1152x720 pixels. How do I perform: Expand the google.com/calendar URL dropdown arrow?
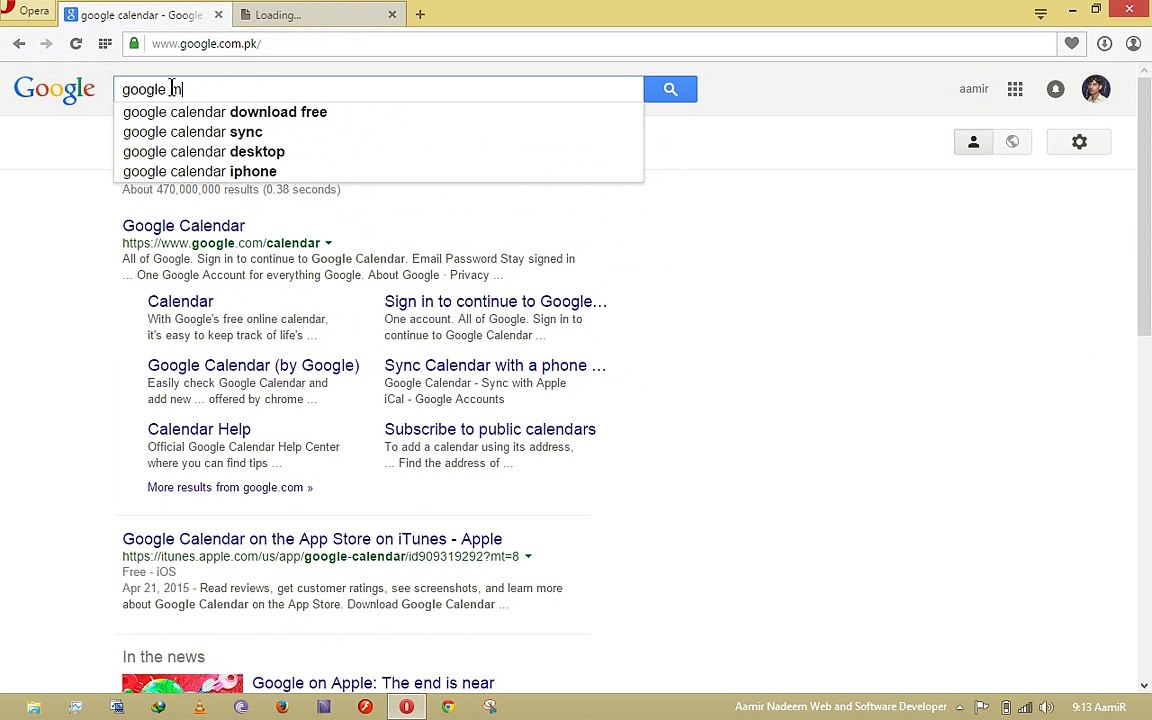click(x=328, y=243)
